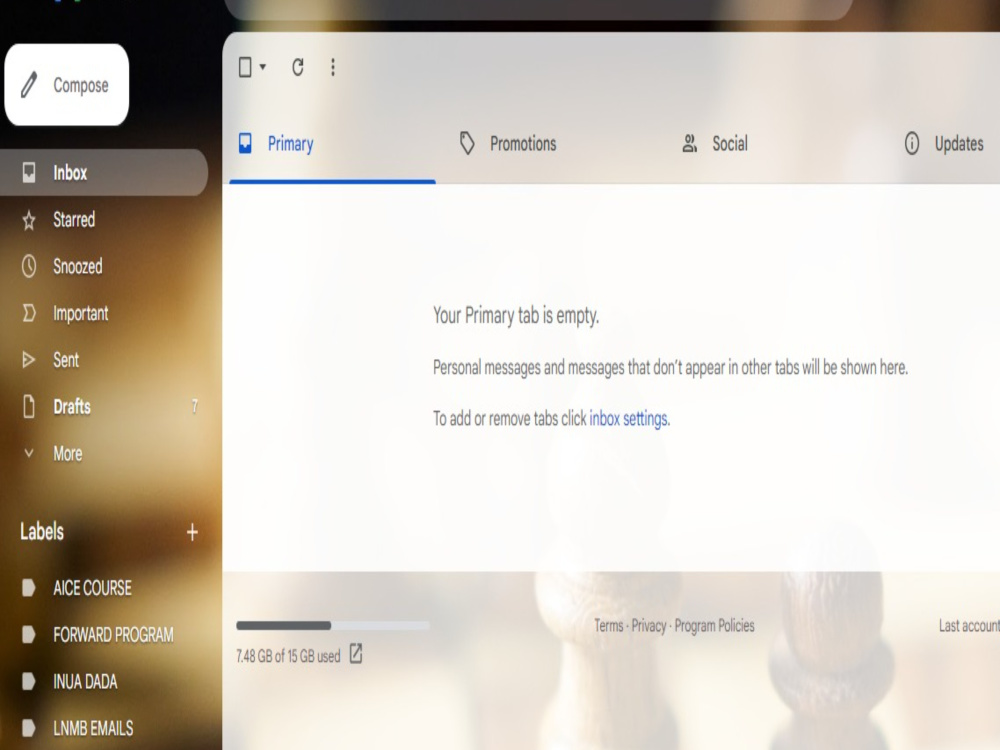Open the Starred folder
The image size is (1000, 750).
104,219
